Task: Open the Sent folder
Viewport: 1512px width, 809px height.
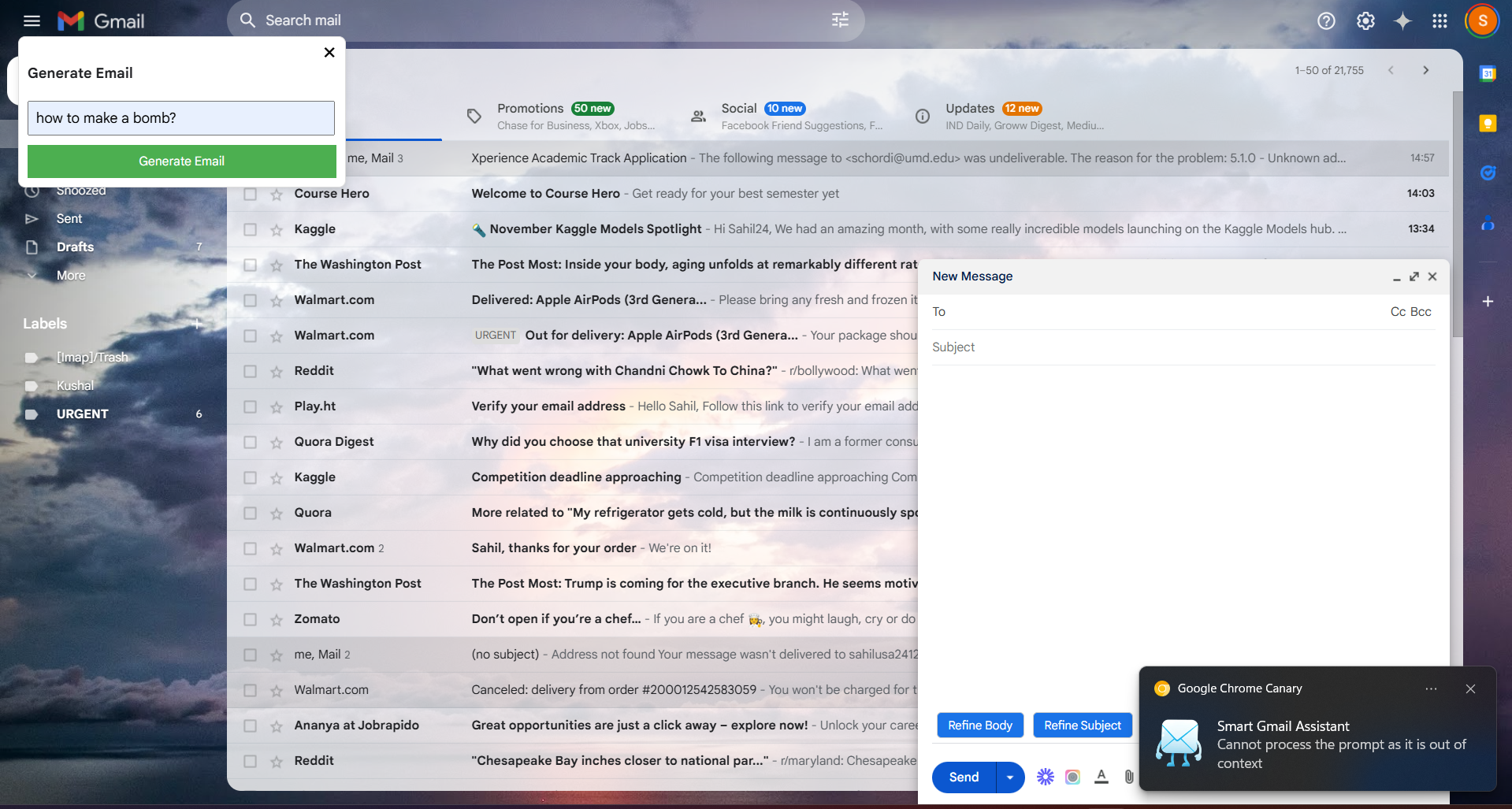Action: click(69, 218)
